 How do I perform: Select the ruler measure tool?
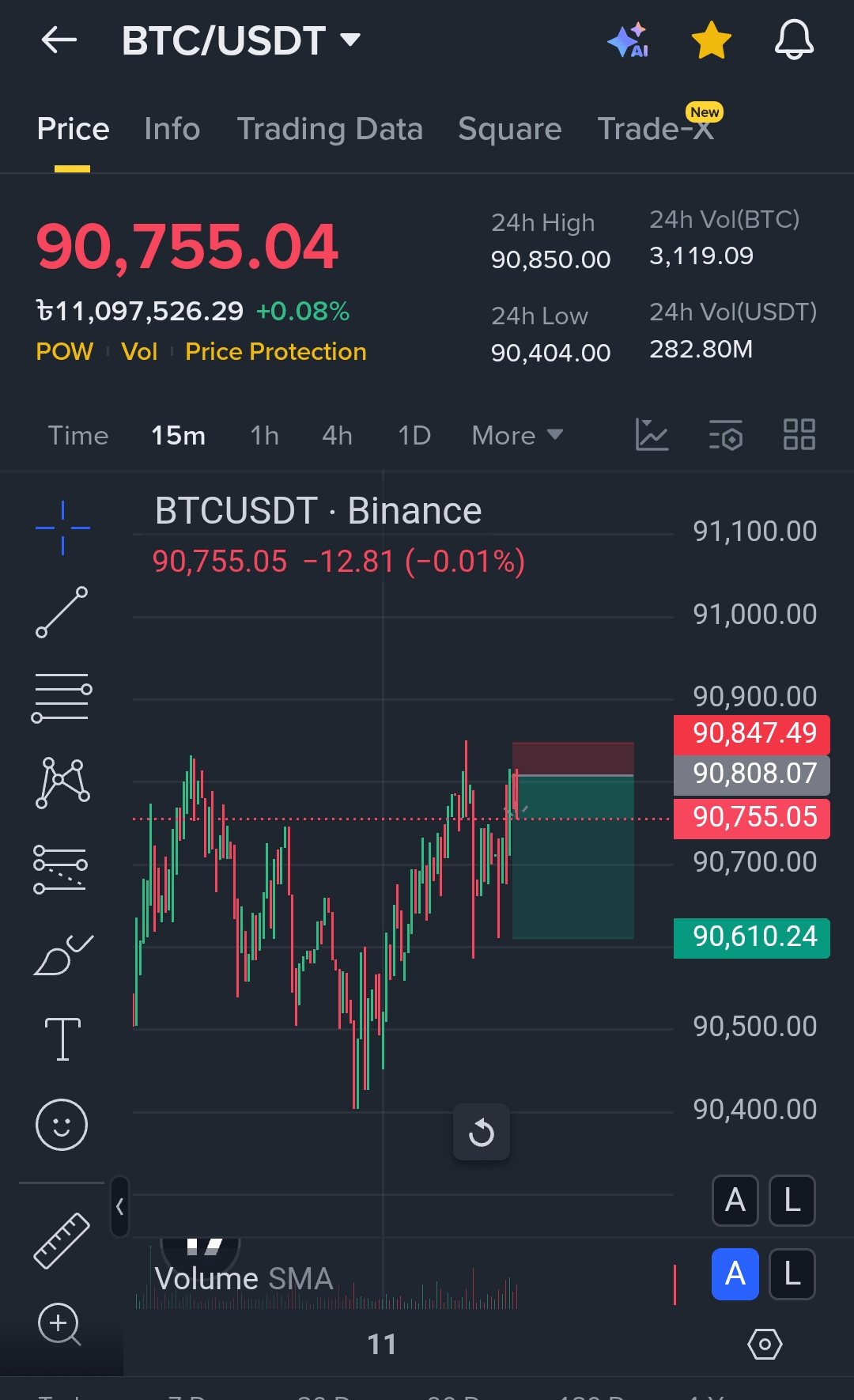[62, 1240]
